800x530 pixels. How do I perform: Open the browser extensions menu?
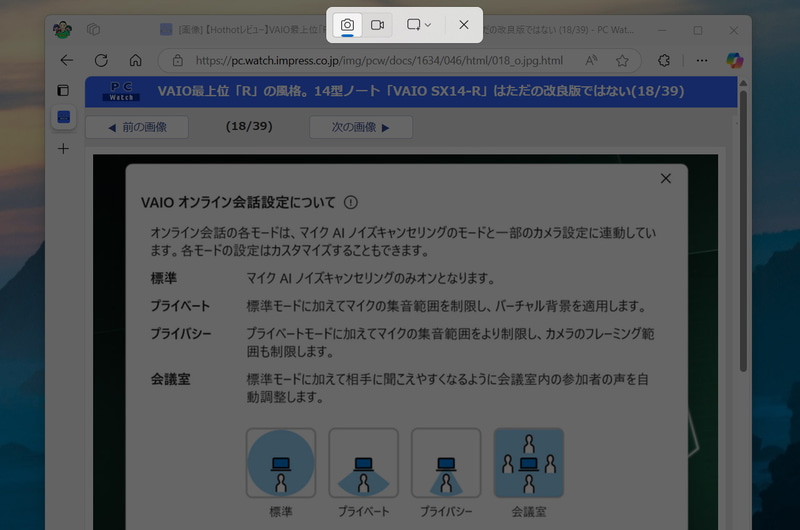pos(664,61)
